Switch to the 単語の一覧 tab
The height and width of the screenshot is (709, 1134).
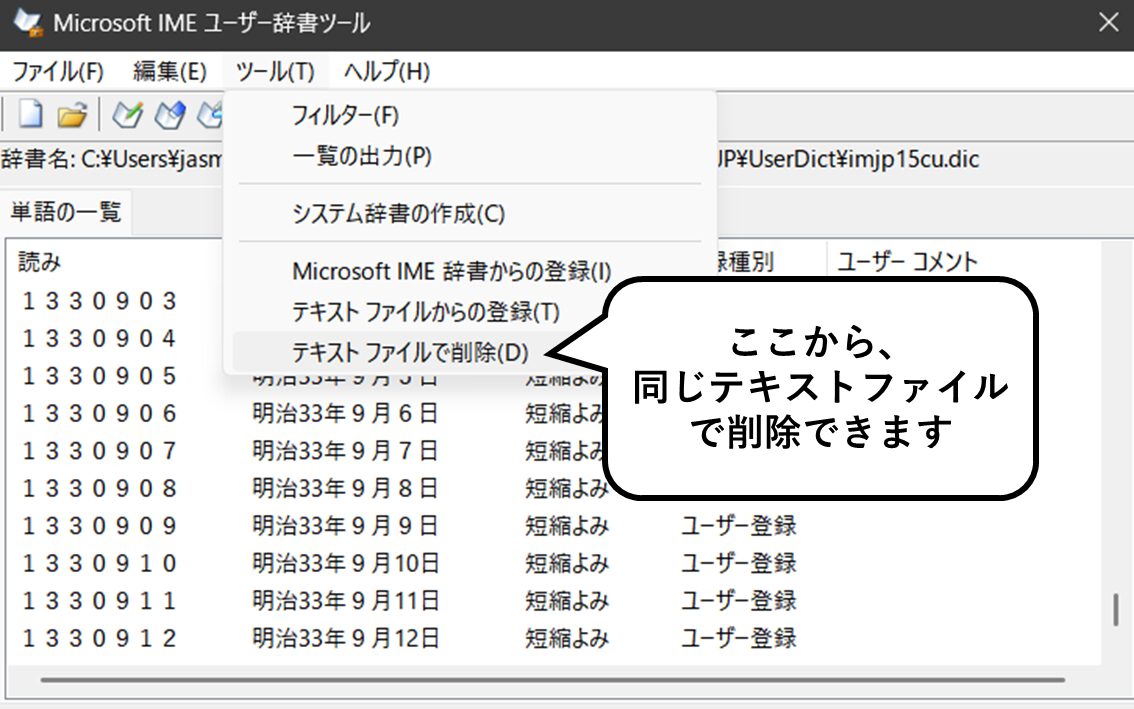pos(65,212)
